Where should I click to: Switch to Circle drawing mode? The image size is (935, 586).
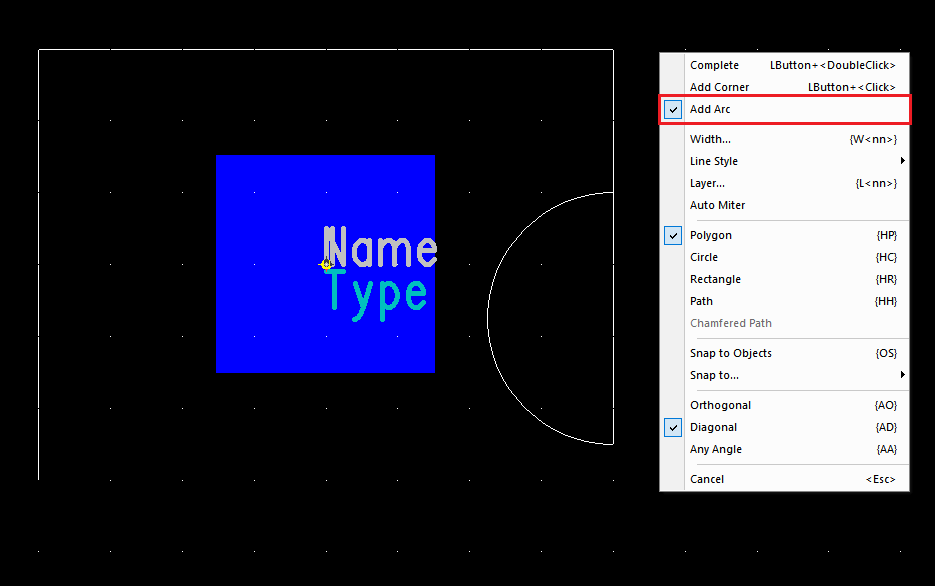pos(704,257)
